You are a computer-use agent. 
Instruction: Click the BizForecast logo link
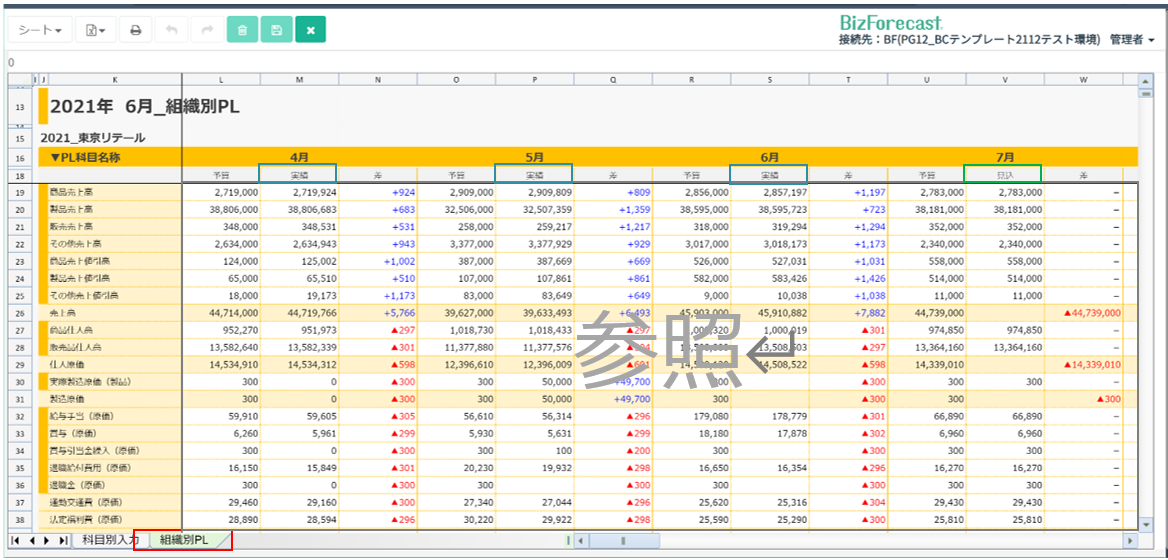point(890,22)
